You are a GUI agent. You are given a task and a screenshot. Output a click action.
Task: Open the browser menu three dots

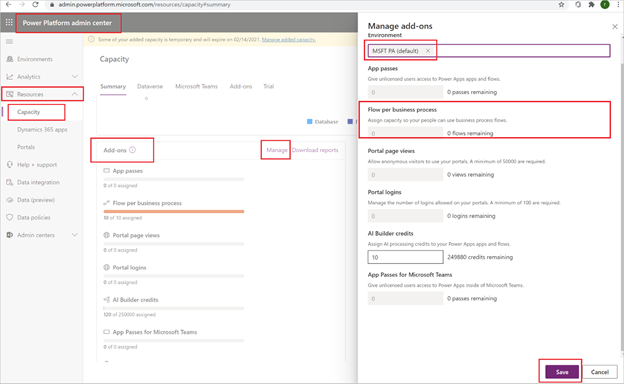click(x=617, y=4)
